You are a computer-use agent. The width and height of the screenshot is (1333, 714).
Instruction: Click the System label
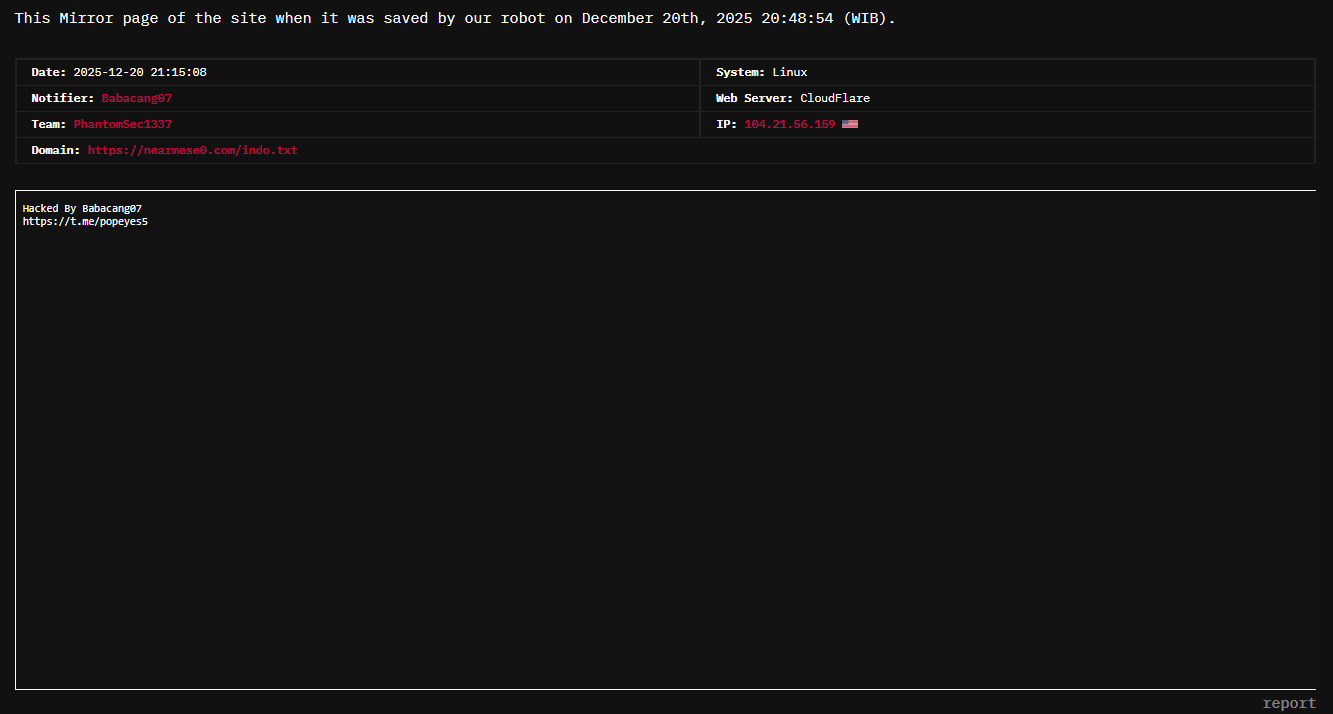(x=740, y=72)
